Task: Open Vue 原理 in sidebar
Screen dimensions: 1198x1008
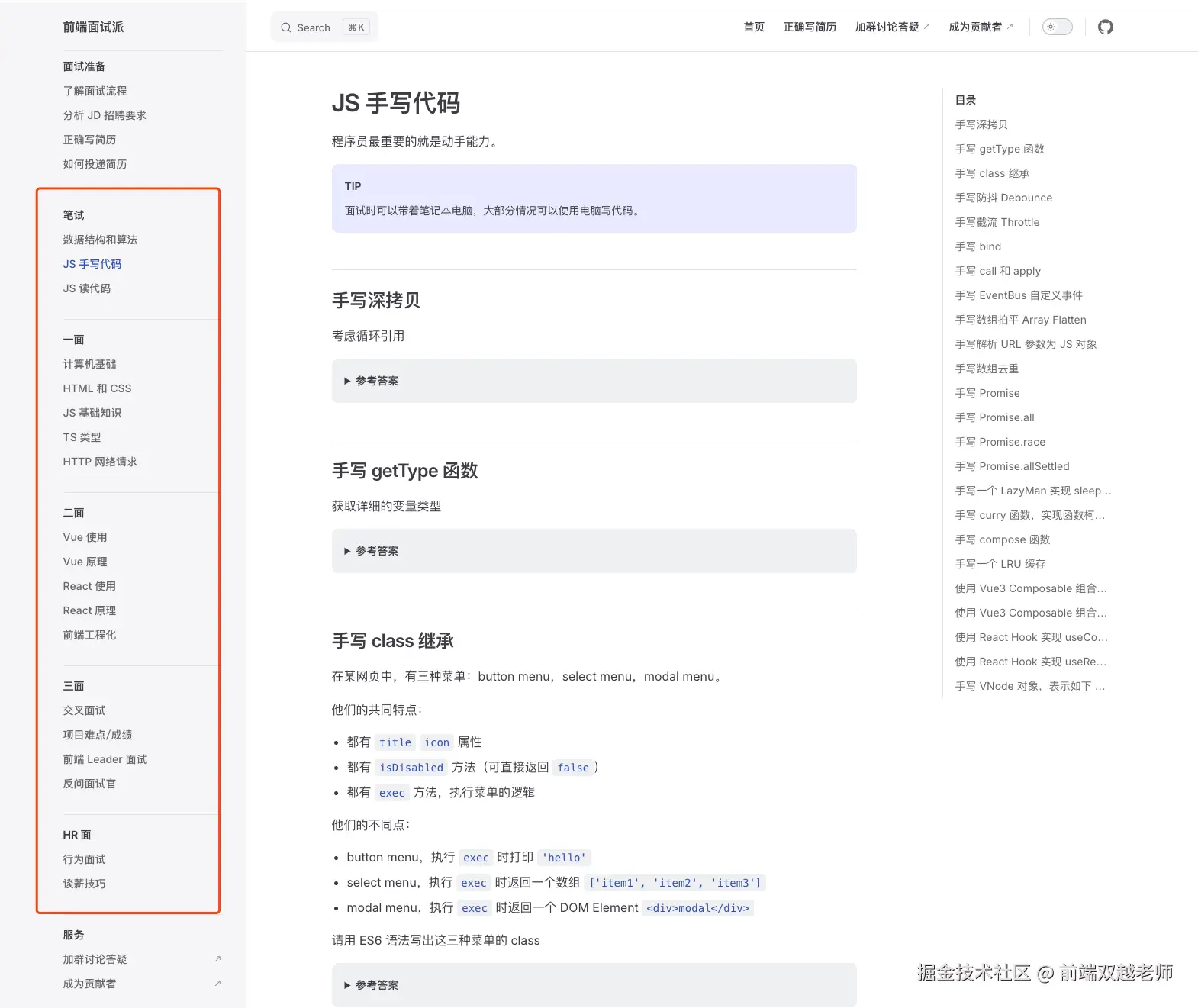Action: (x=85, y=562)
